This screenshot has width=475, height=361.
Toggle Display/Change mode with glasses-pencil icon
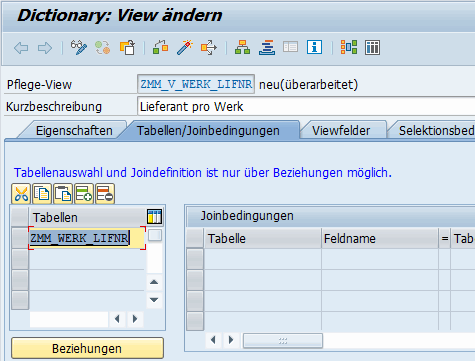click(x=79, y=47)
